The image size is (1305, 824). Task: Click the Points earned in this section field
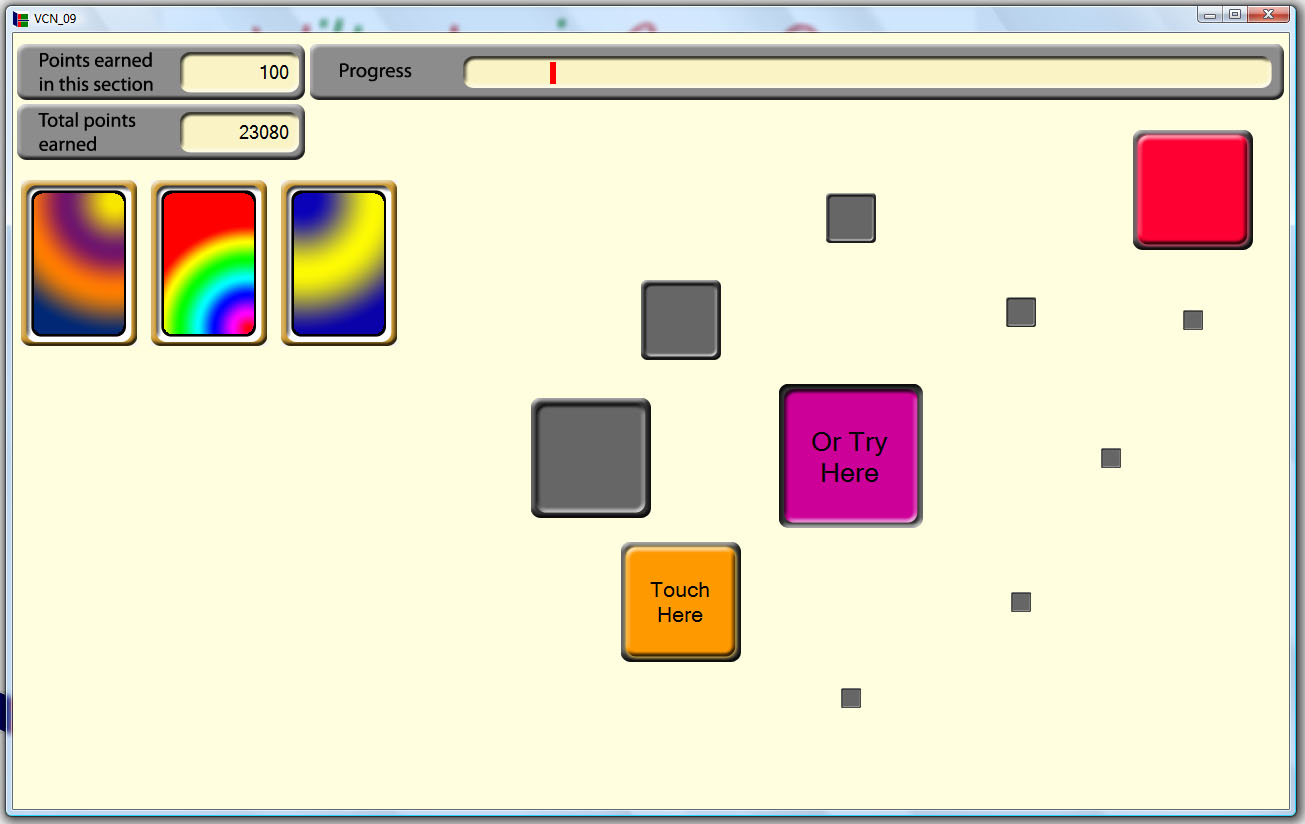(x=240, y=73)
